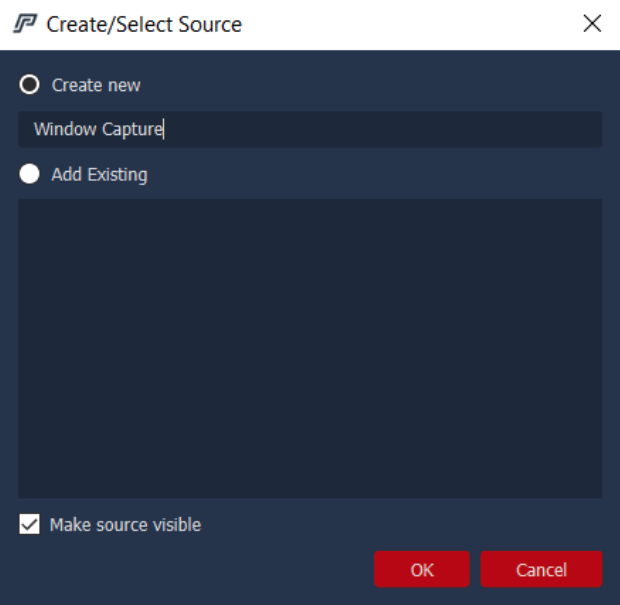Click the "Create new" label text
Viewport: 620px width, 605px height.
[x=96, y=85]
